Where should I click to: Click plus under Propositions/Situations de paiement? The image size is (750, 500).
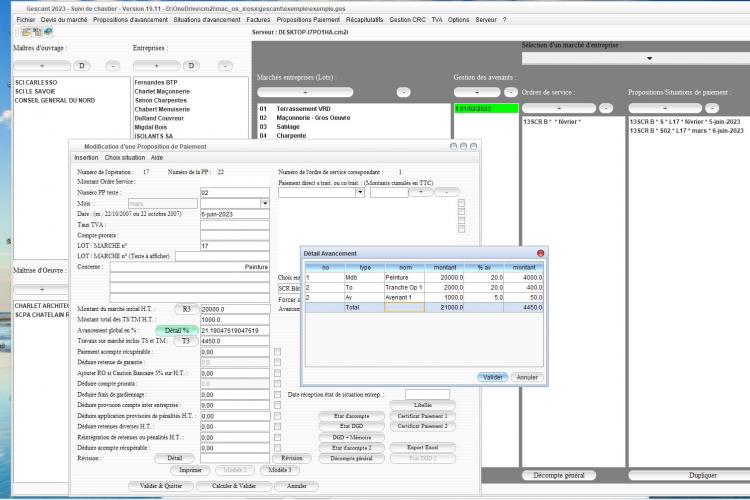665,108
